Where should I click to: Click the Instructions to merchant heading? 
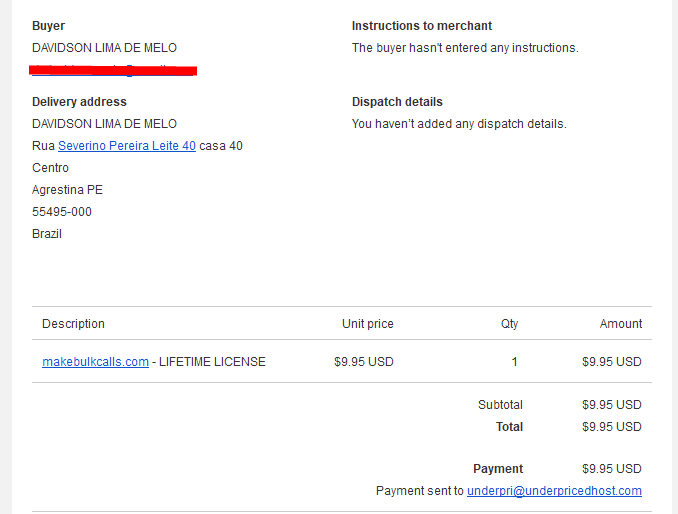422,26
